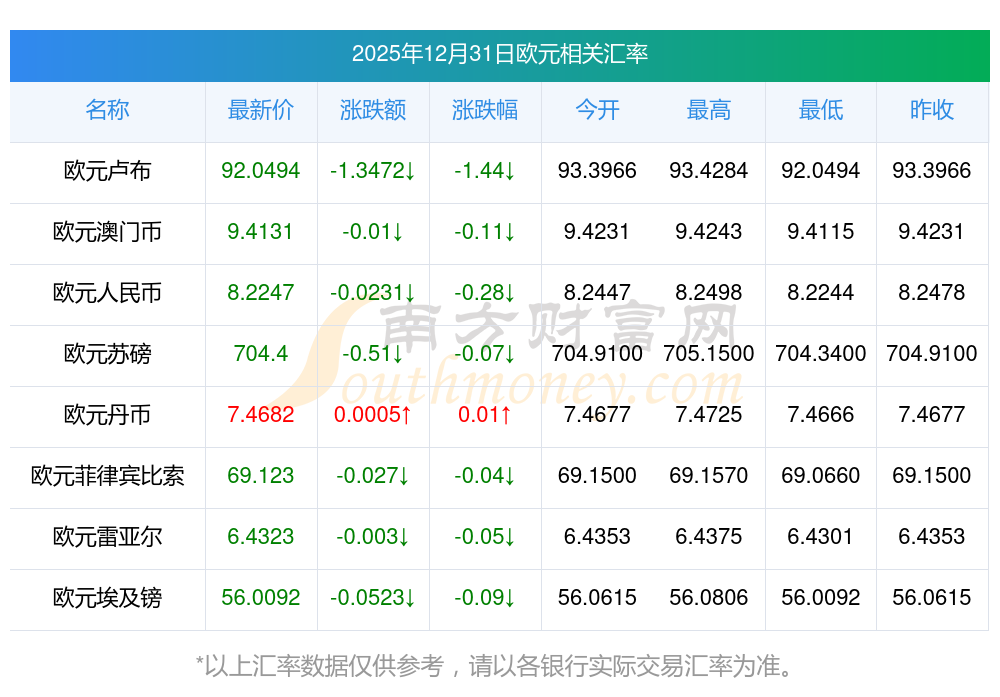This screenshot has height=697, width=1000.
Task: Click the 欧元丹币 row name
Action: tap(107, 415)
